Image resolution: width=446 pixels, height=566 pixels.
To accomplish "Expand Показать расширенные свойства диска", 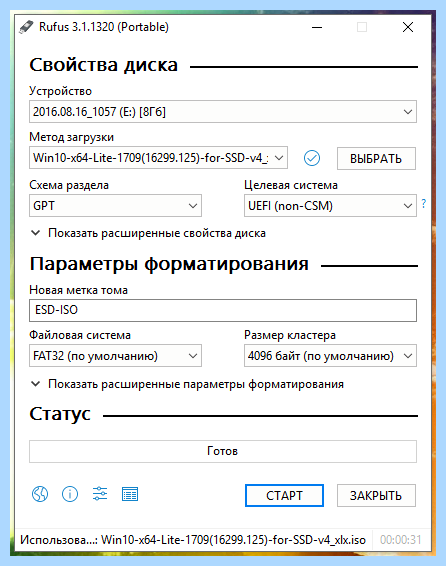I will click(x=148, y=233).
